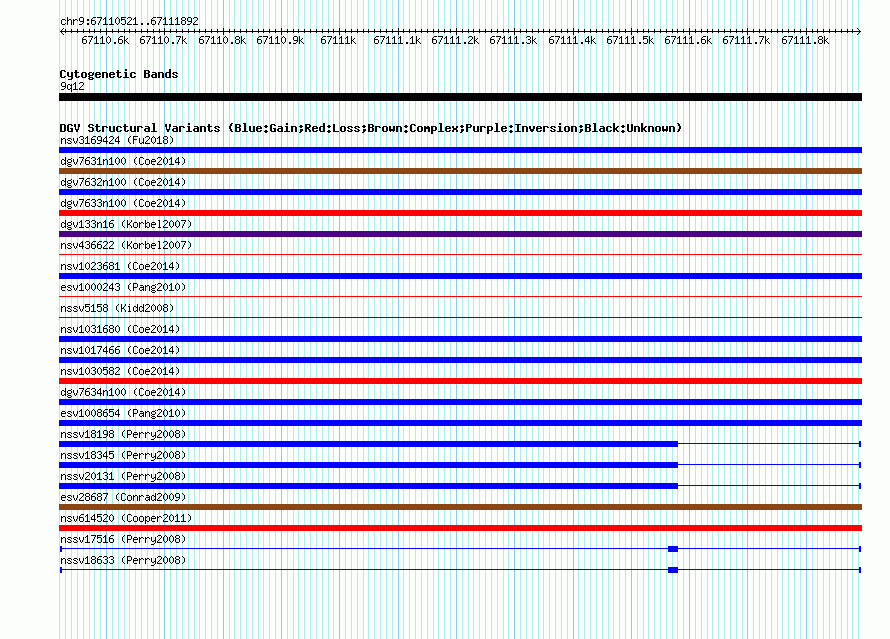Select the red nsv614520 loss bar
This screenshot has width=890, height=639.
tap(460, 528)
